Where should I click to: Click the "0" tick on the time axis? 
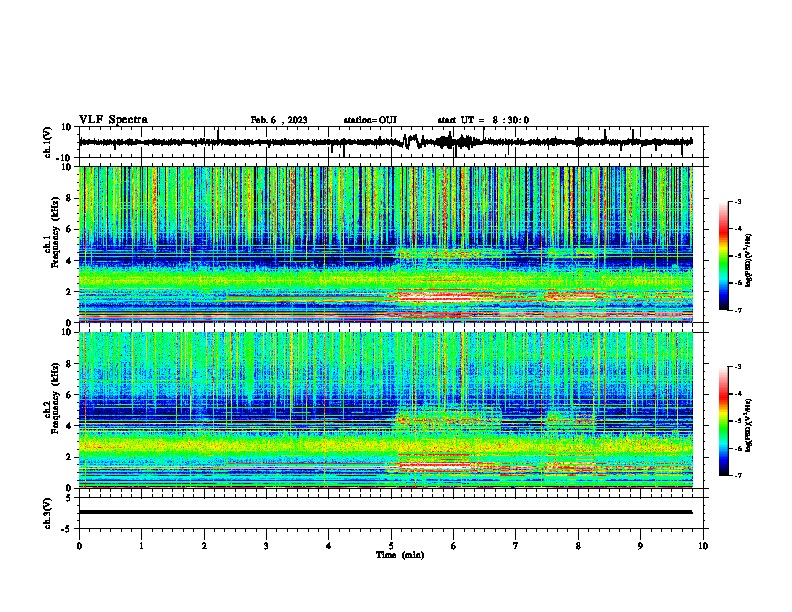click(79, 546)
